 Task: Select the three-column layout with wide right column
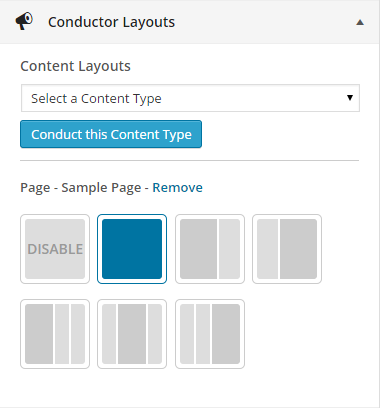[210, 334]
